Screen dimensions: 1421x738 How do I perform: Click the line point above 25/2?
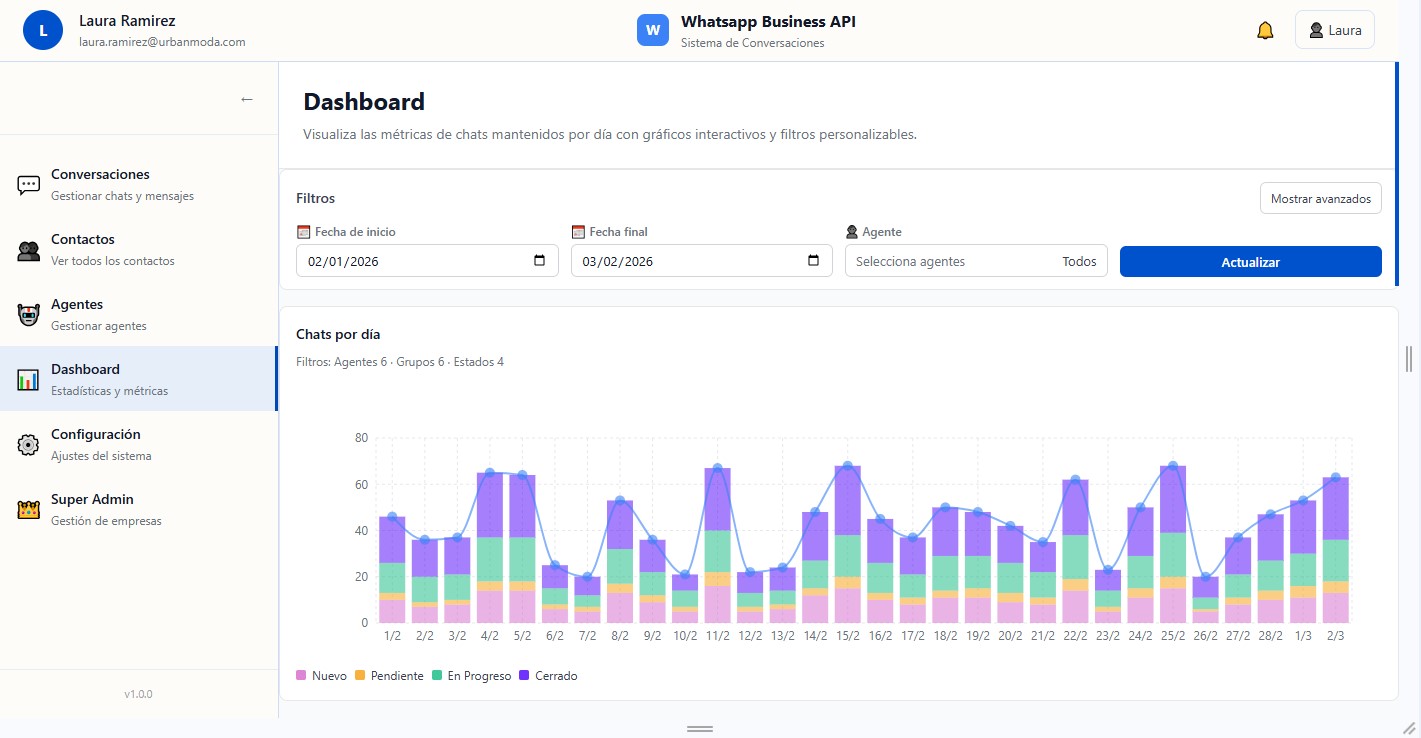[x=1173, y=466]
